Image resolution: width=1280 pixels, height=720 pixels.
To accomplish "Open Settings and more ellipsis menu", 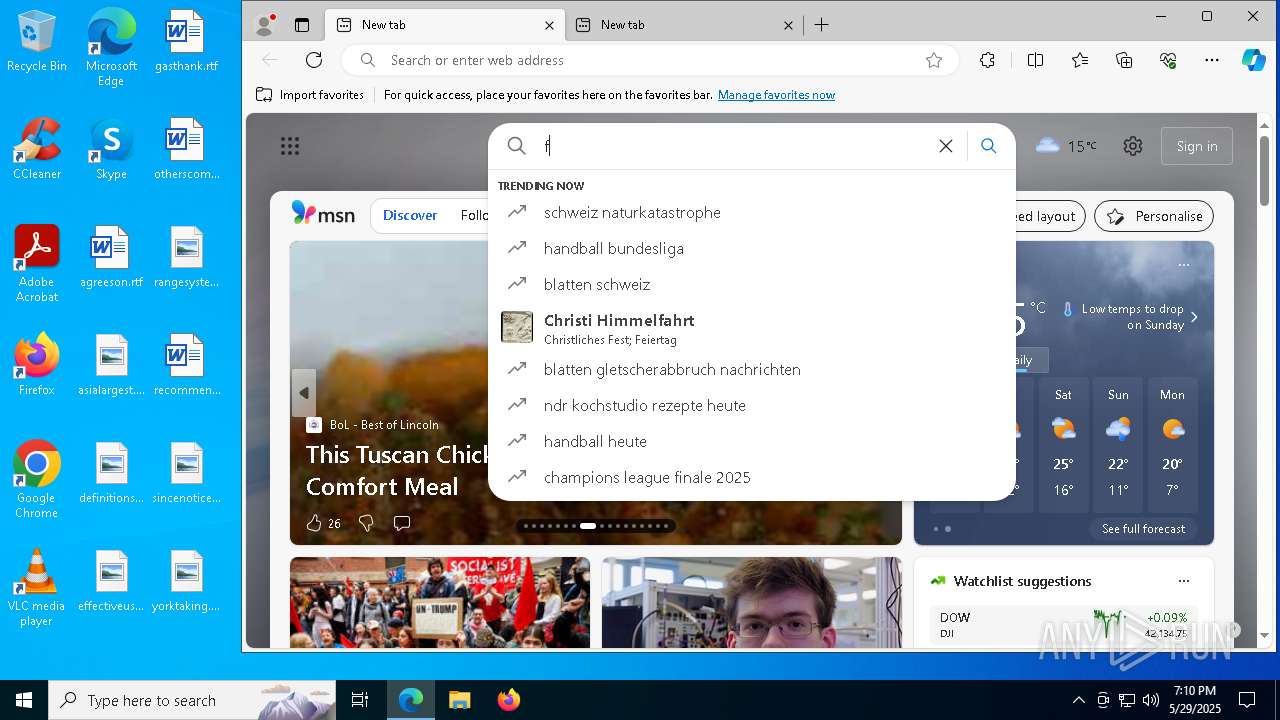I will 1212,60.
